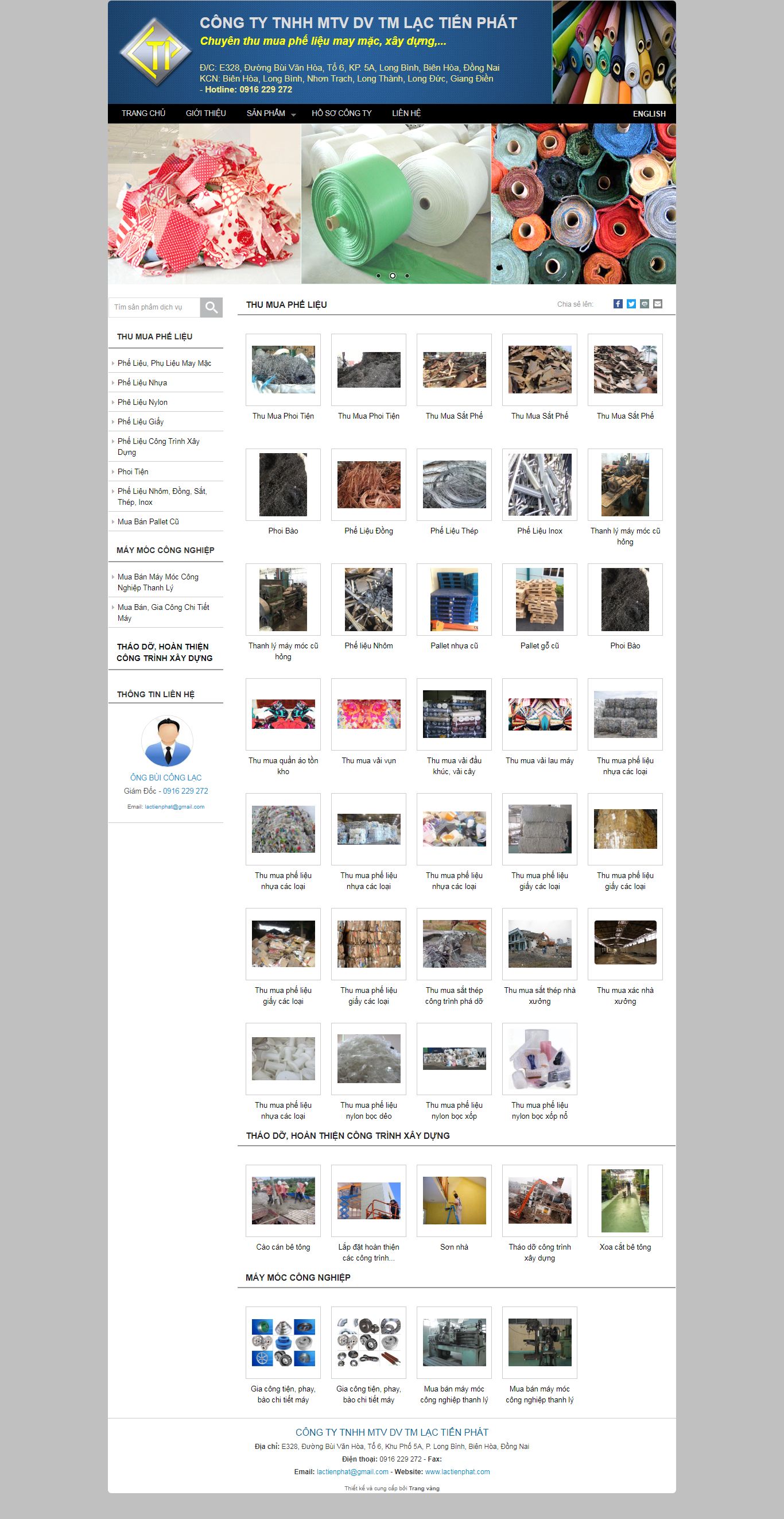This screenshot has width=784, height=1519.
Task: Click the LTP company logo
Action: 156,52
